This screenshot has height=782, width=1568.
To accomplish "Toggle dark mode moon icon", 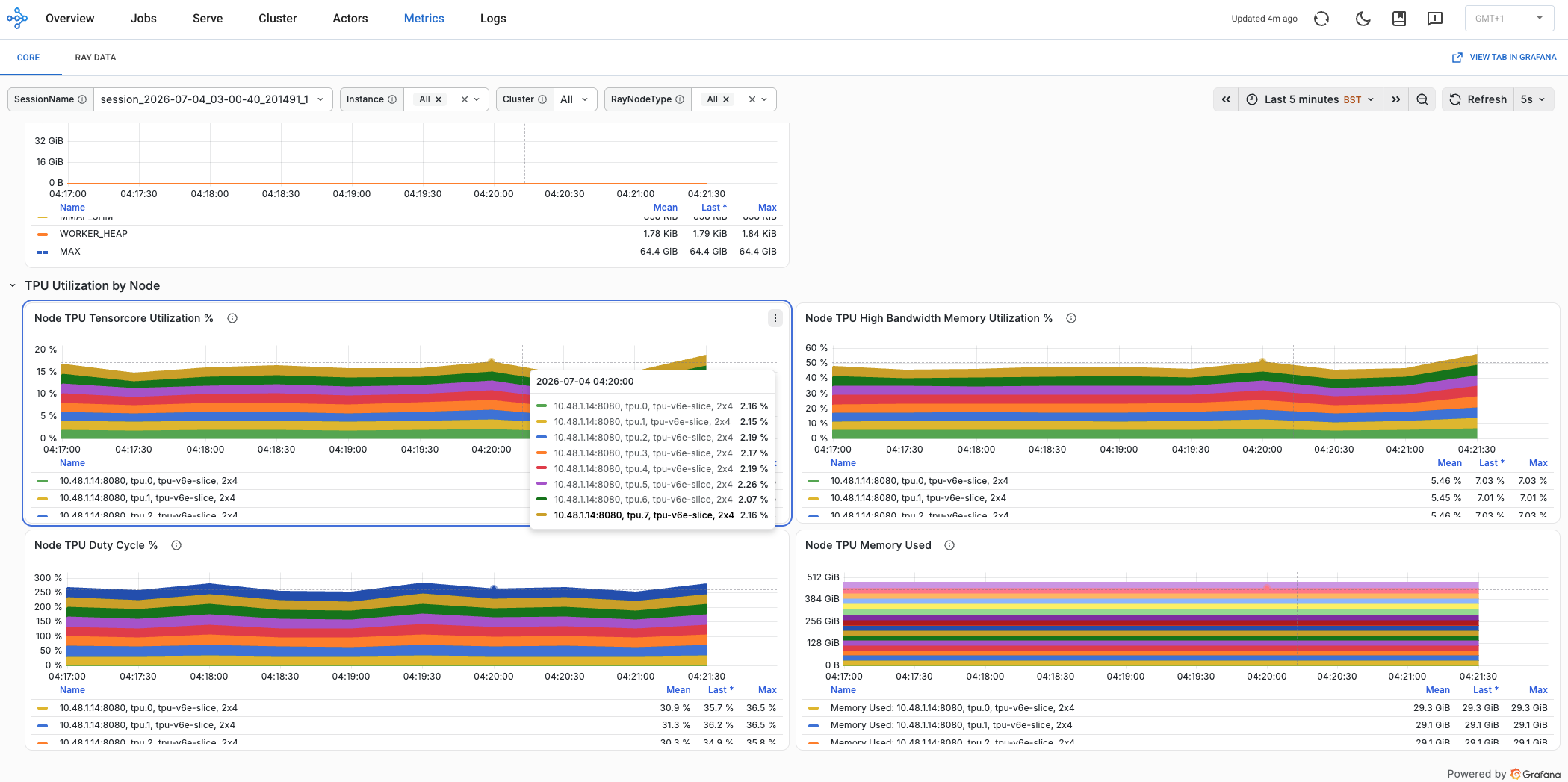I will [1363, 19].
